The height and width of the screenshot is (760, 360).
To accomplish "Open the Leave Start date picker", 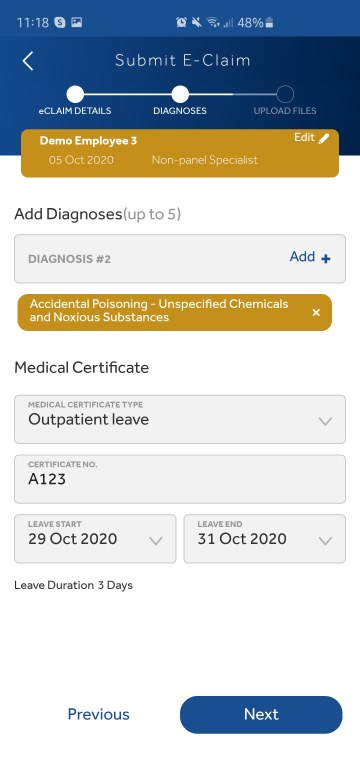I will coord(95,538).
